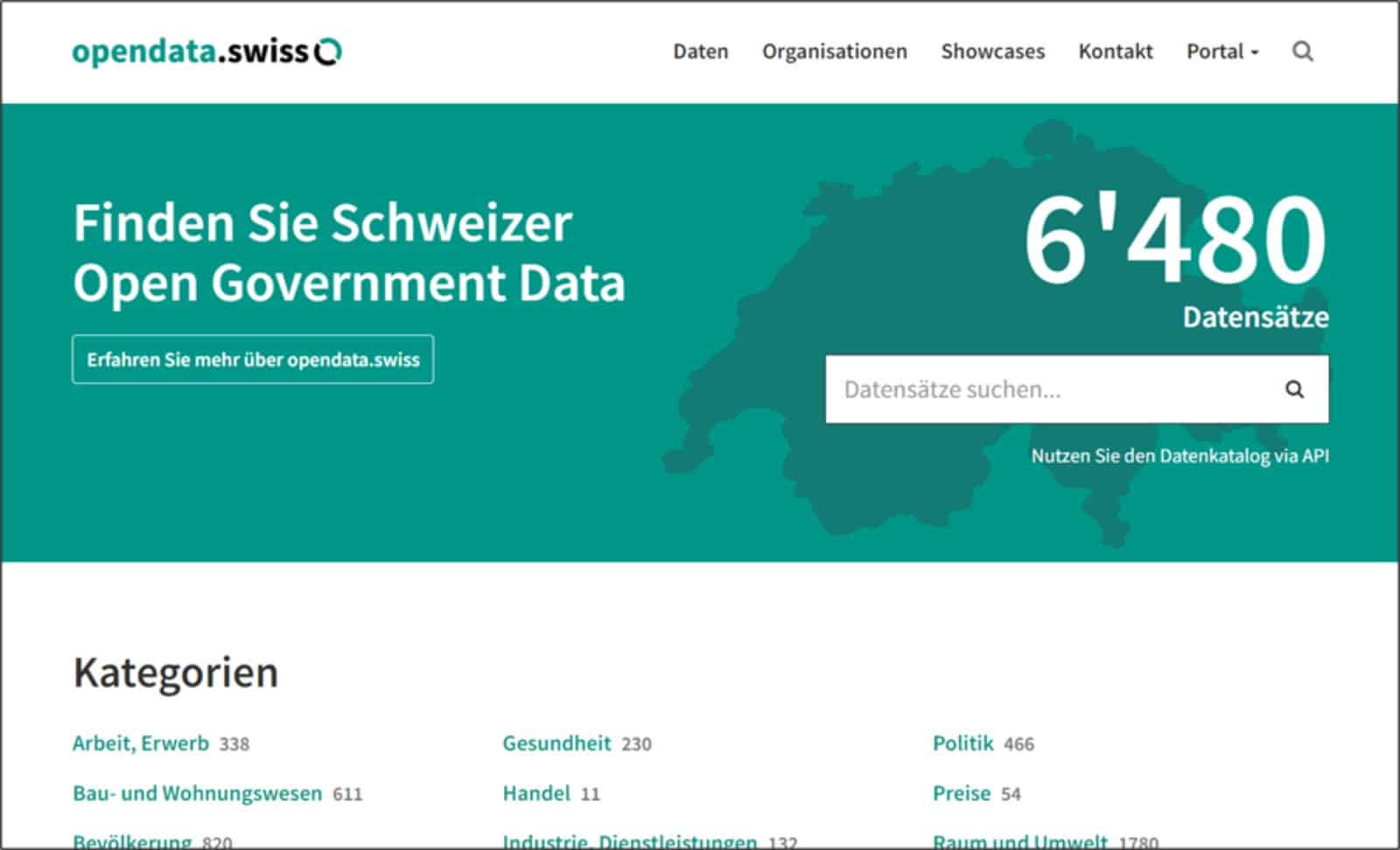This screenshot has width=1400, height=850.
Task: Select Kontakt in the top navigation
Action: 1115,52
